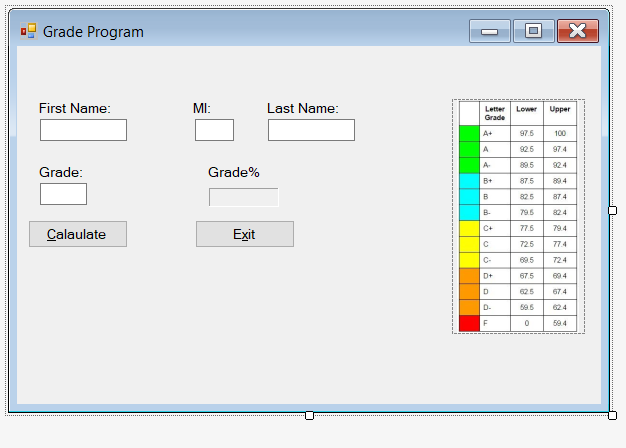Select the MI input field

coord(214,130)
